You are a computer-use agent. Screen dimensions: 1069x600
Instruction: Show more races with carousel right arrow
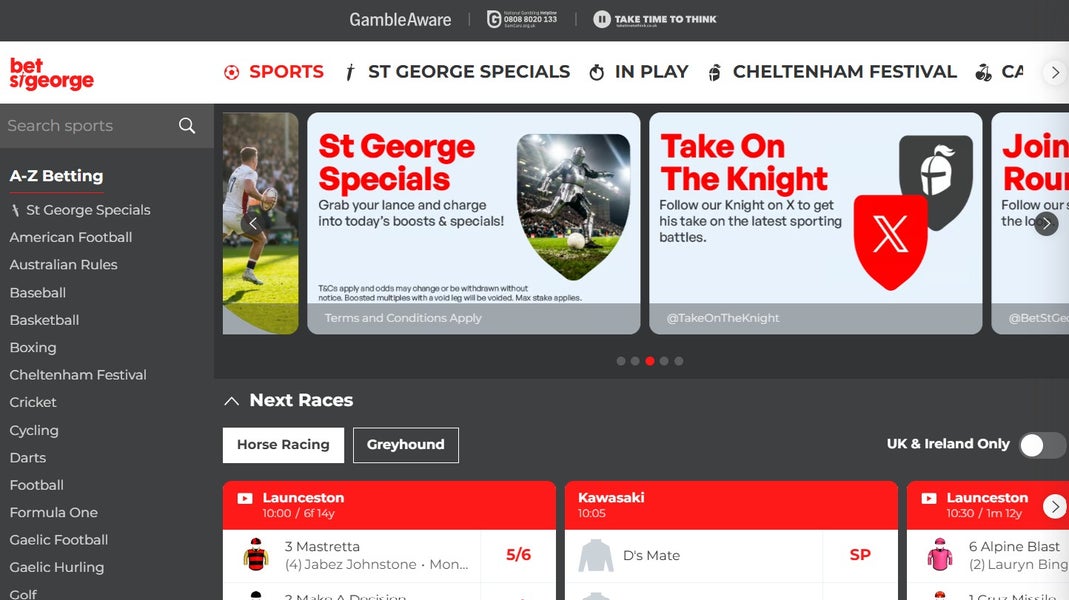(1055, 507)
